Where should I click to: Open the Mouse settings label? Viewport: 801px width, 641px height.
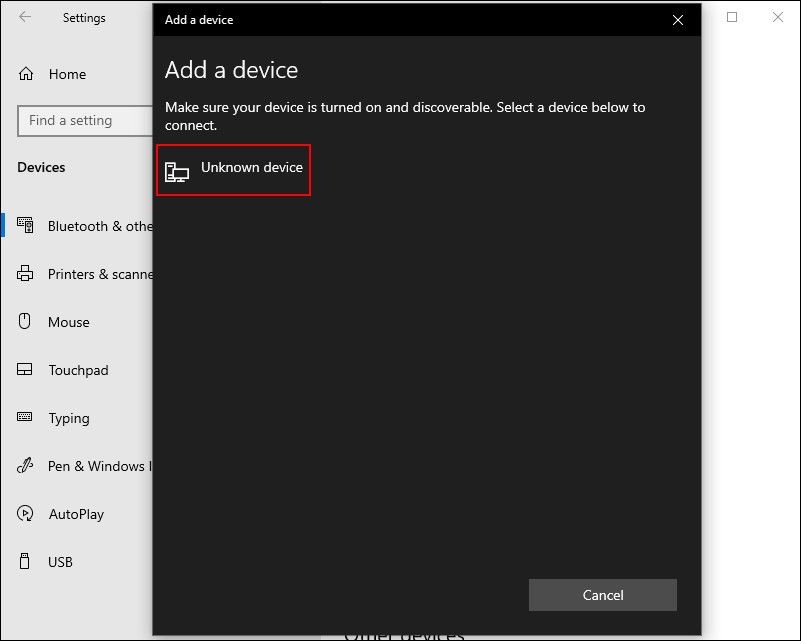[x=69, y=322]
